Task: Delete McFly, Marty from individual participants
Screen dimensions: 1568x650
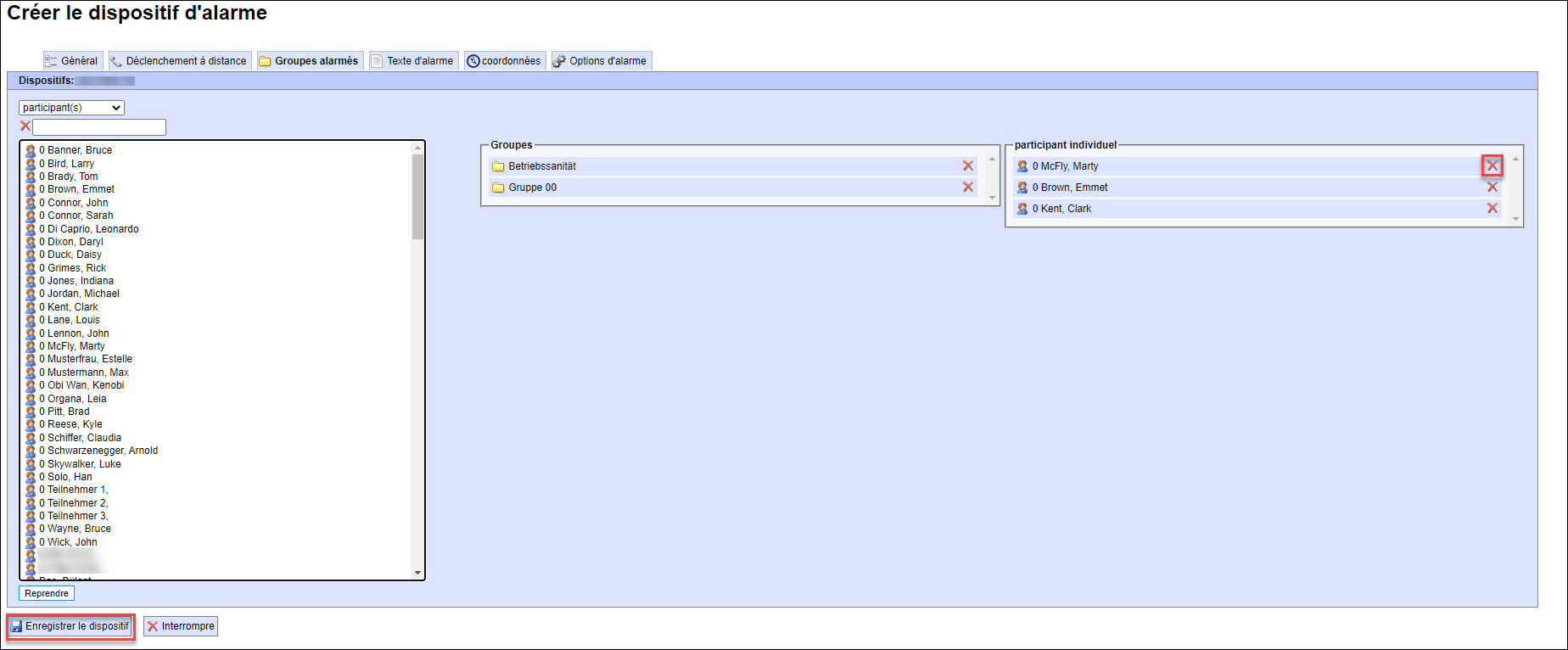Action: pos(1492,165)
